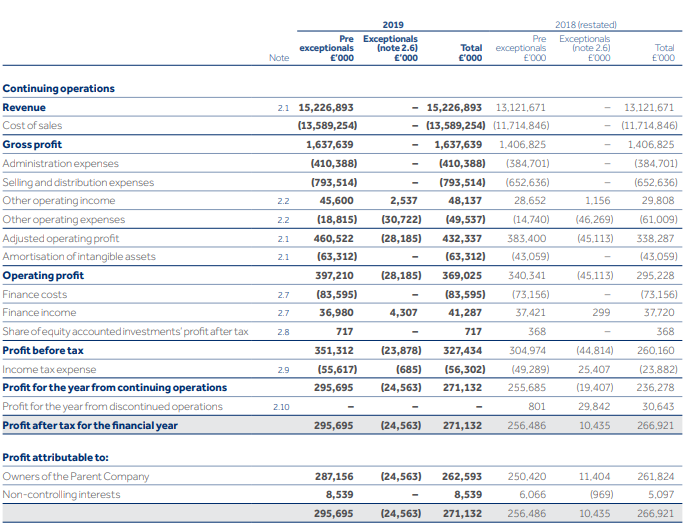Click the 'Revenue' row label
This screenshot has width=691, height=525.
click(24, 108)
